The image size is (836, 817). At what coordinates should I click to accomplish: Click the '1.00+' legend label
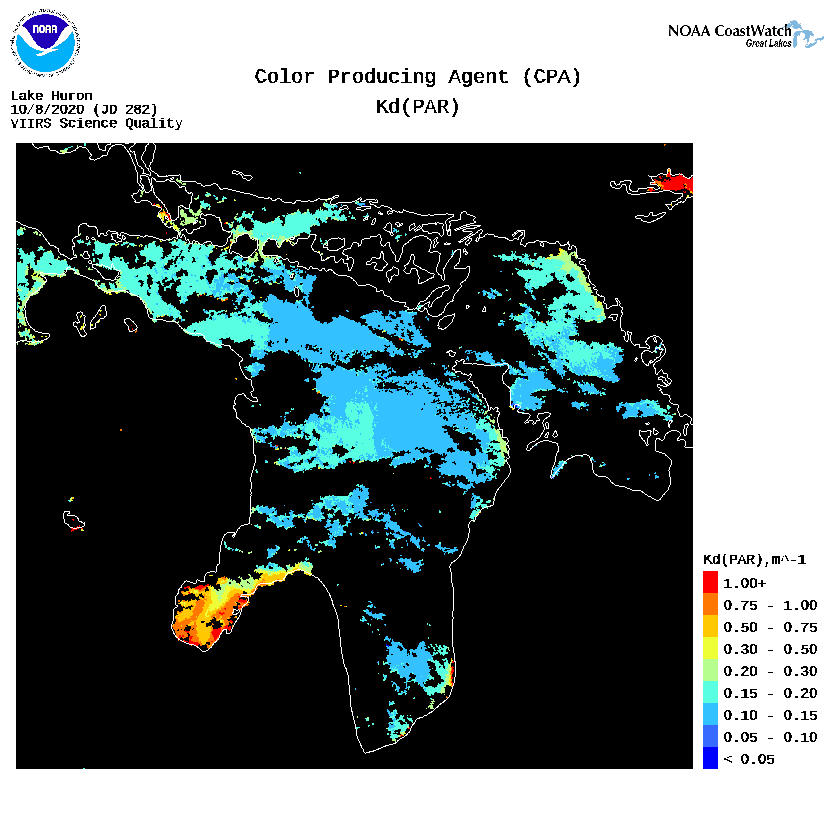coord(744,583)
